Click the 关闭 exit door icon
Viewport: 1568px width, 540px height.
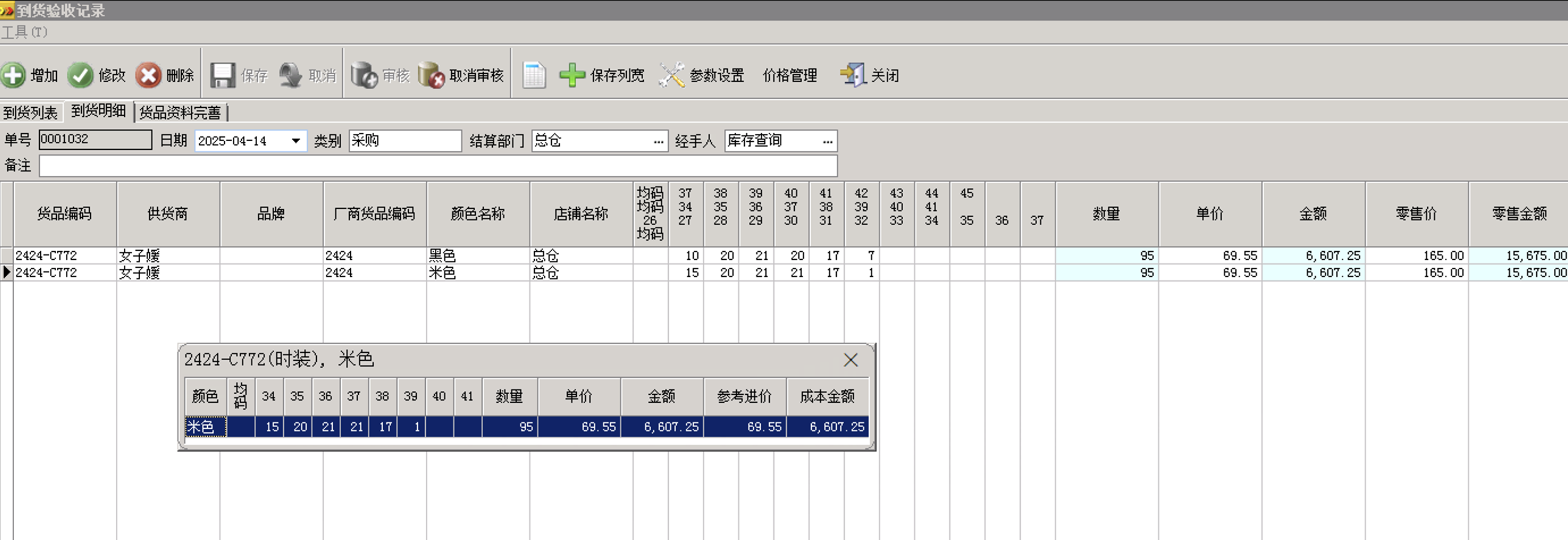(853, 75)
